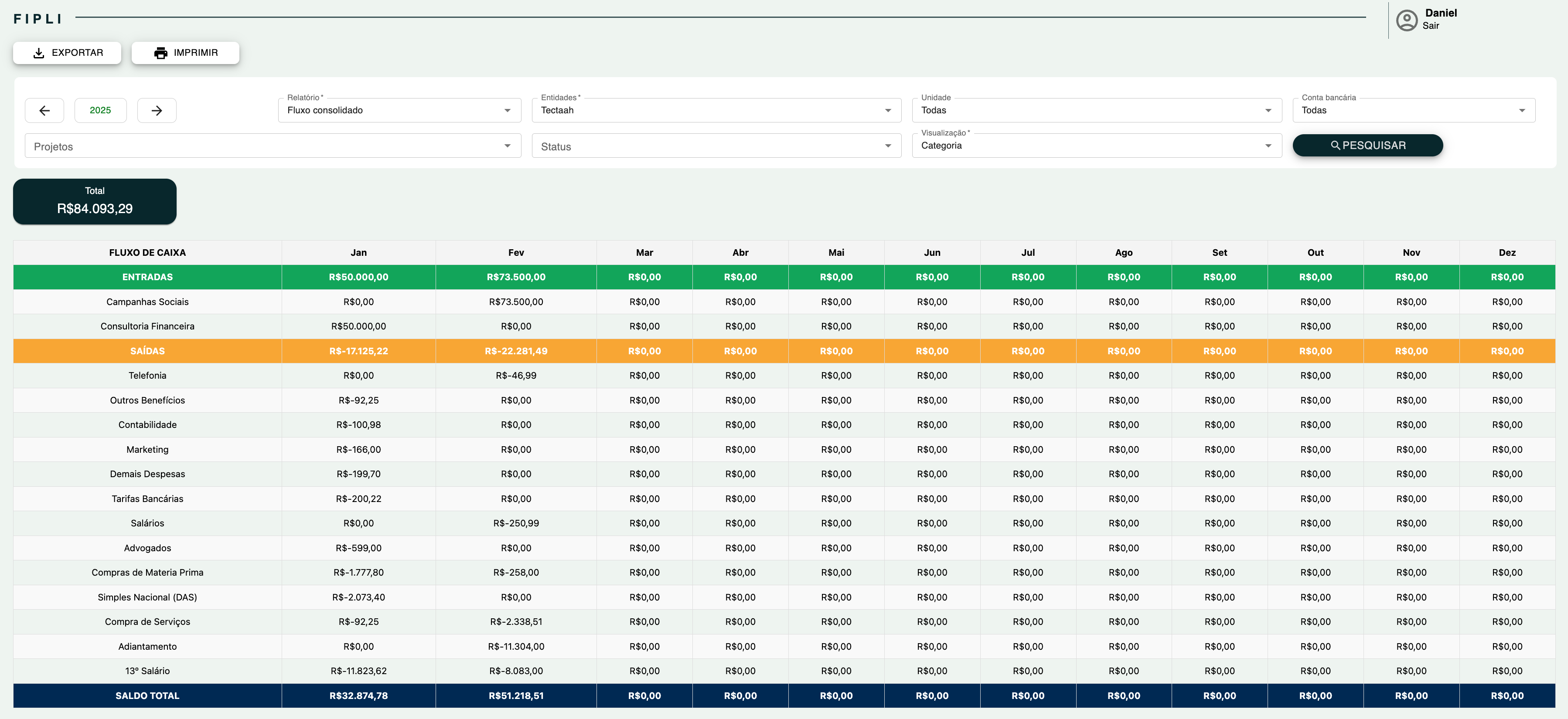Click the magnifier icon in Pesquisar
The image size is (1568, 719).
click(x=1335, y=146)
